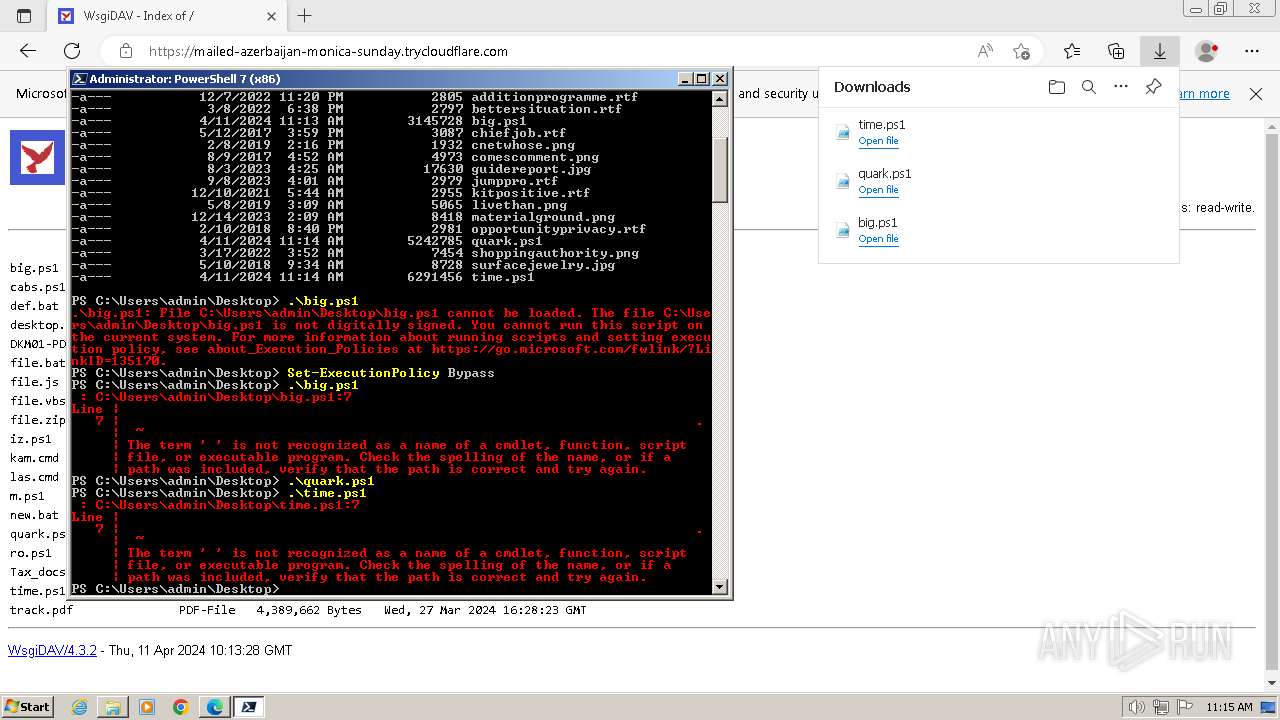Screen dimensions: 1280x720
Task: View site information via the lock icon
Action: 126,51
